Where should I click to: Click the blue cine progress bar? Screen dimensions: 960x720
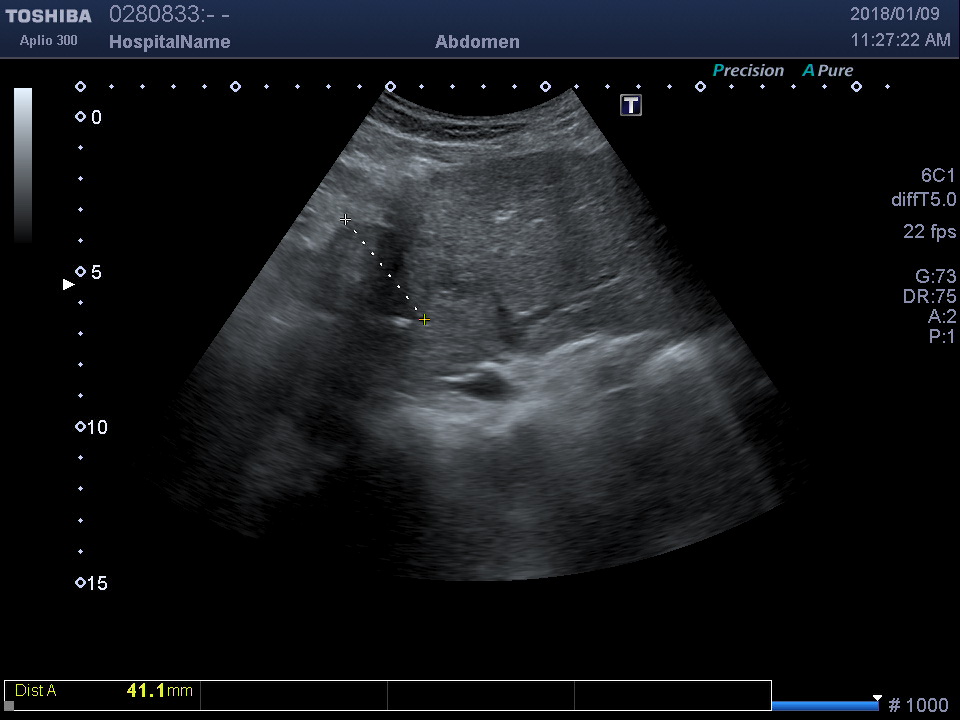tap(825, 706)
